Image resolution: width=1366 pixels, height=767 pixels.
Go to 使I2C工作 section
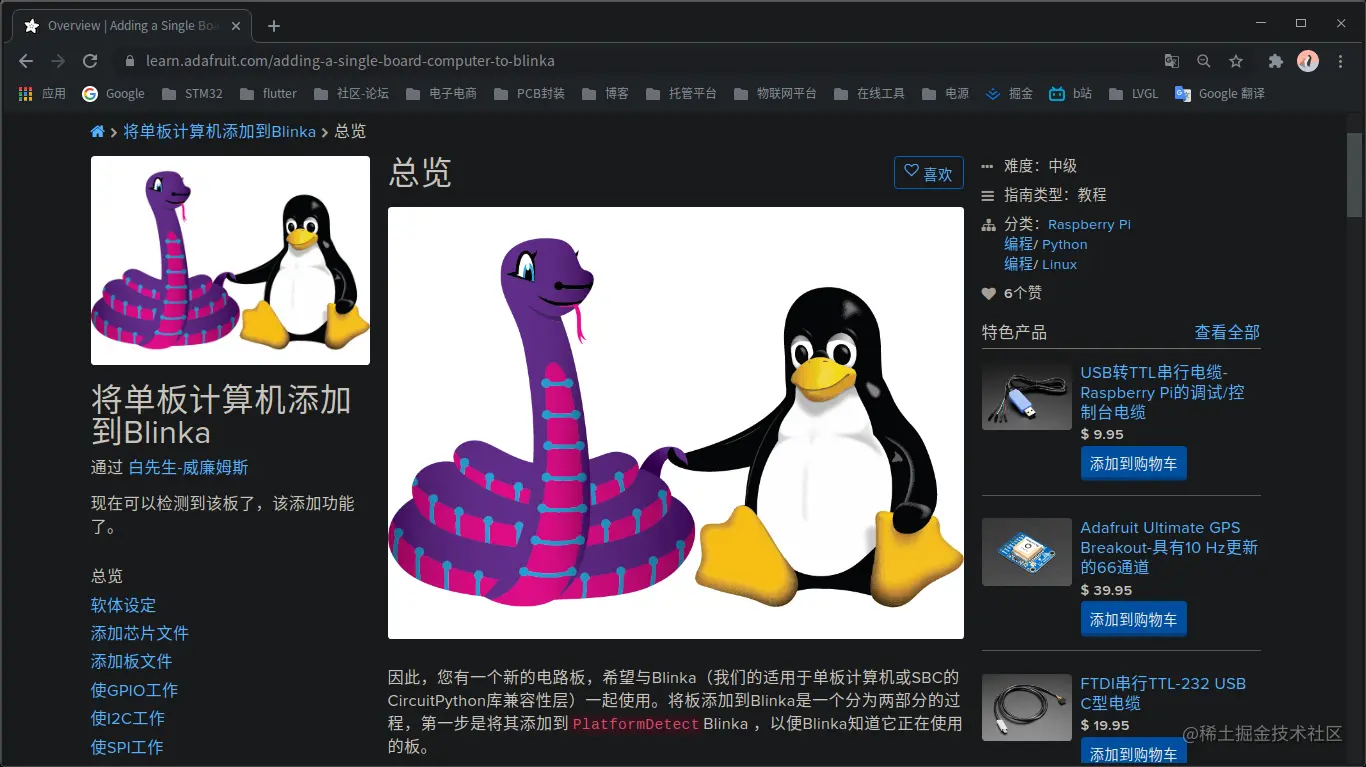click(128, 718)
